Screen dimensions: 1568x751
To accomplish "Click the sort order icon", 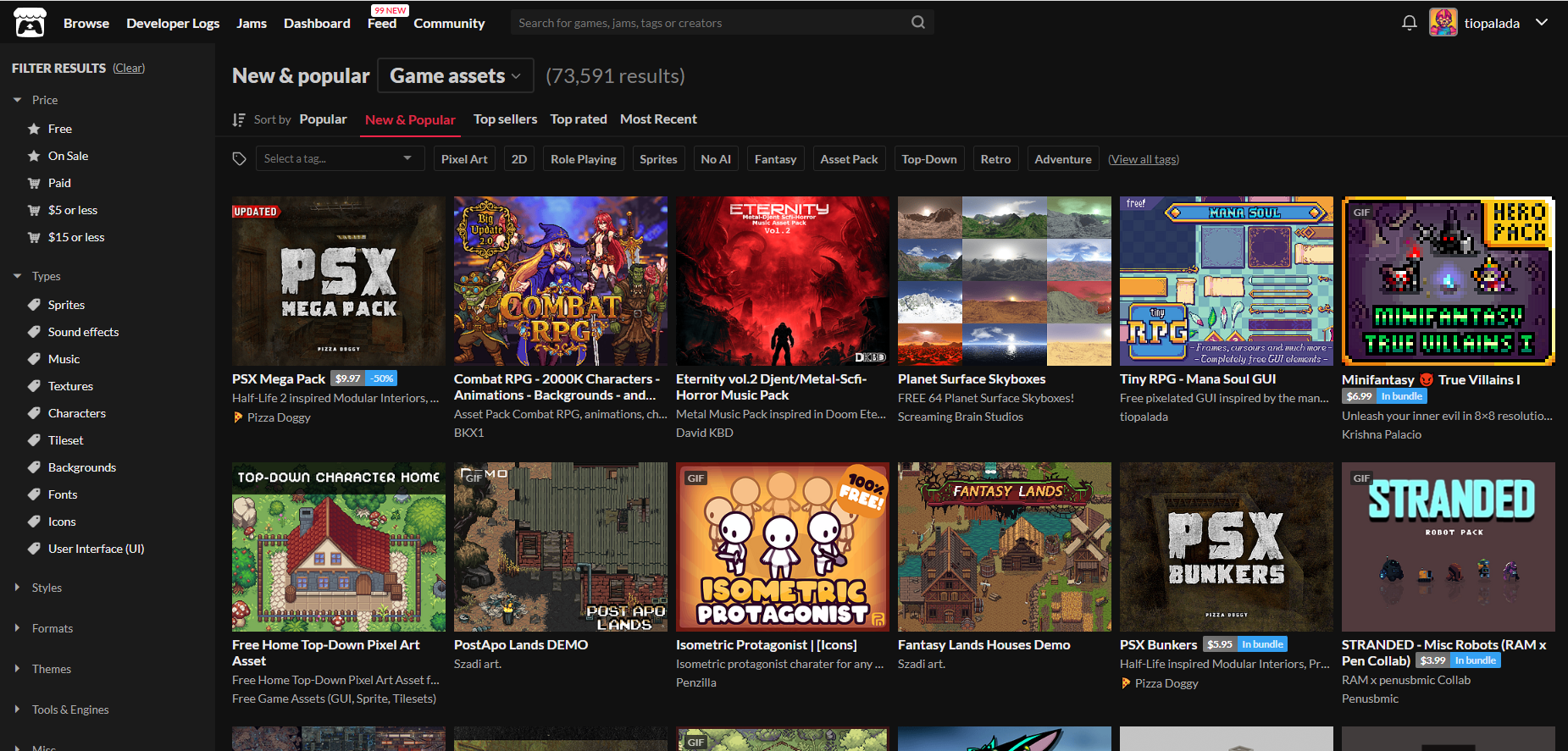I will 239,119.
